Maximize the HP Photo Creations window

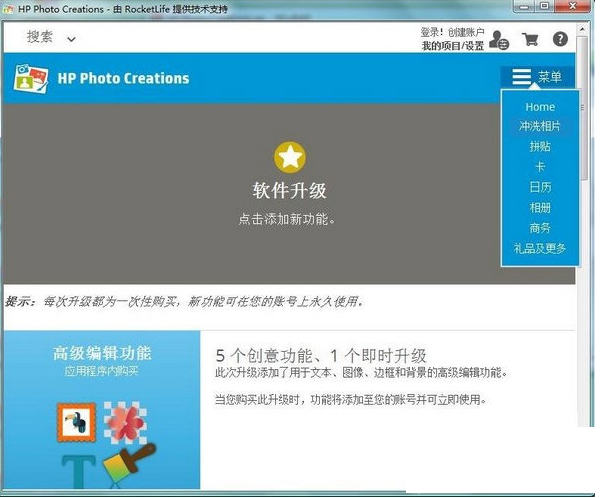(x=544, y=7)
